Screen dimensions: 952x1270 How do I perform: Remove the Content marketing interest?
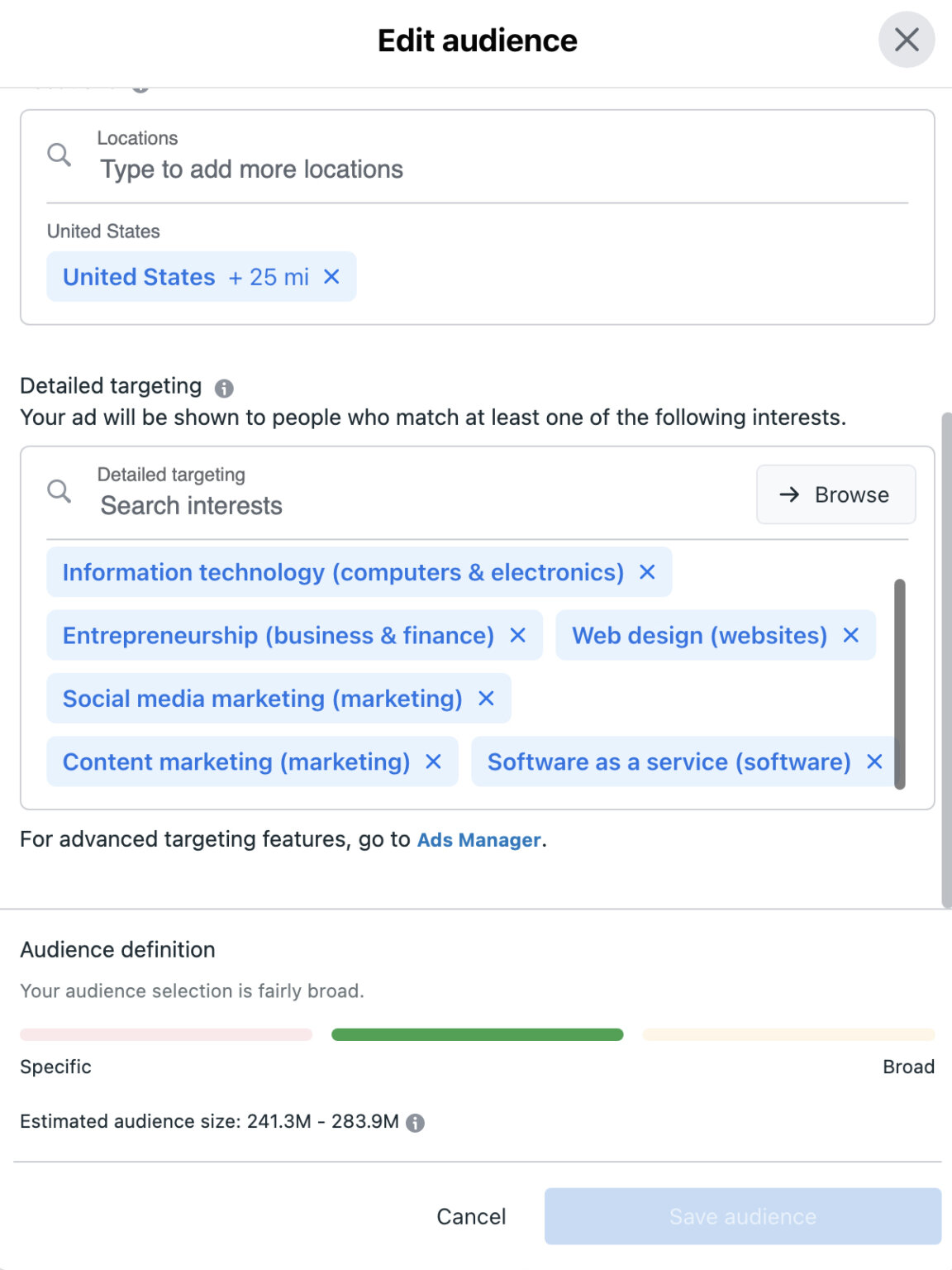point(433,762)
